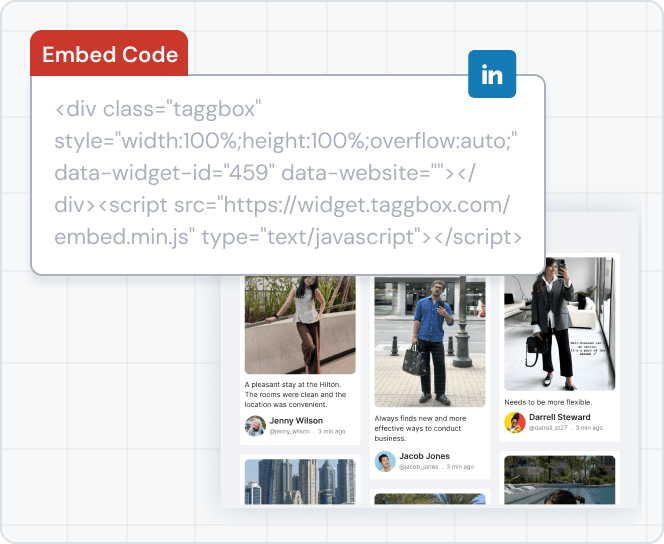Click the @jacob_jones handle

pos(418,467)
